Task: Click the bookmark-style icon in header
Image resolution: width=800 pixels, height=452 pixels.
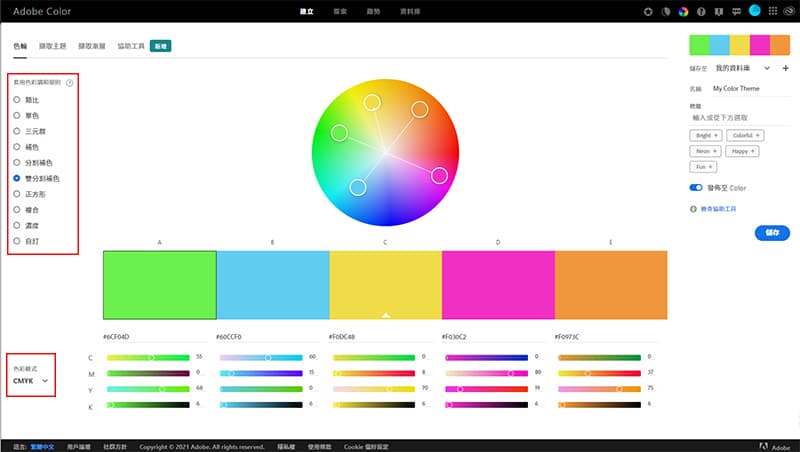Action: pos(719,12)
